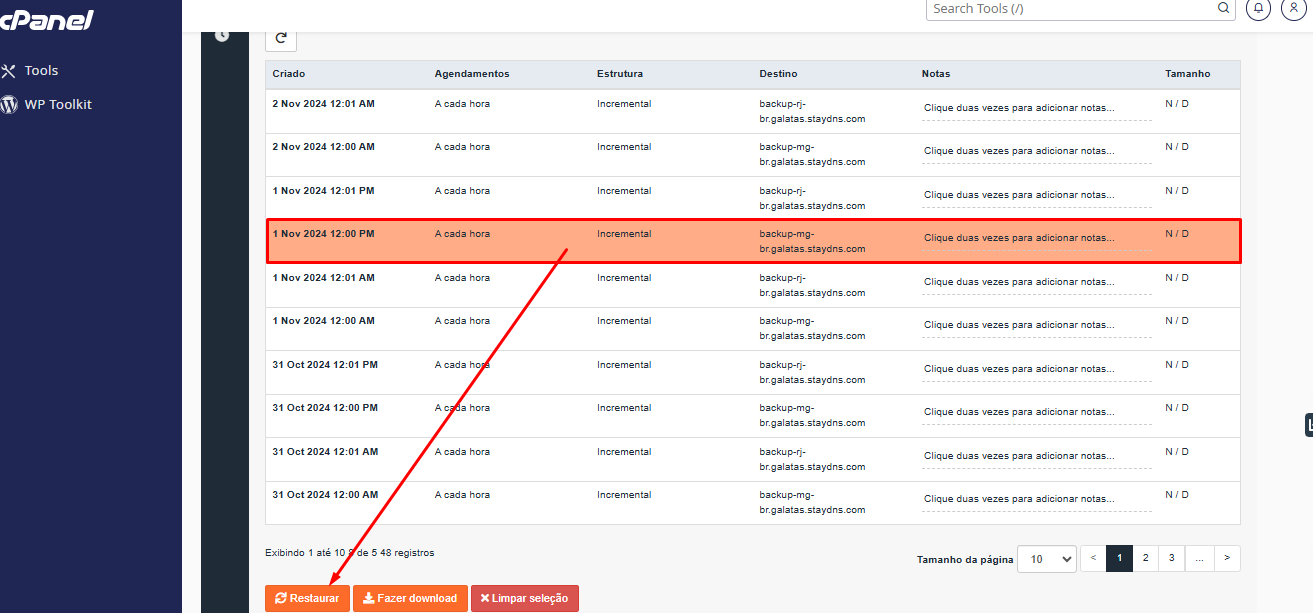Select the backup from 2 Nov 2024 12:00 AM
The width and height of the screenshot is (1313, 613).
tap(753, 155)
